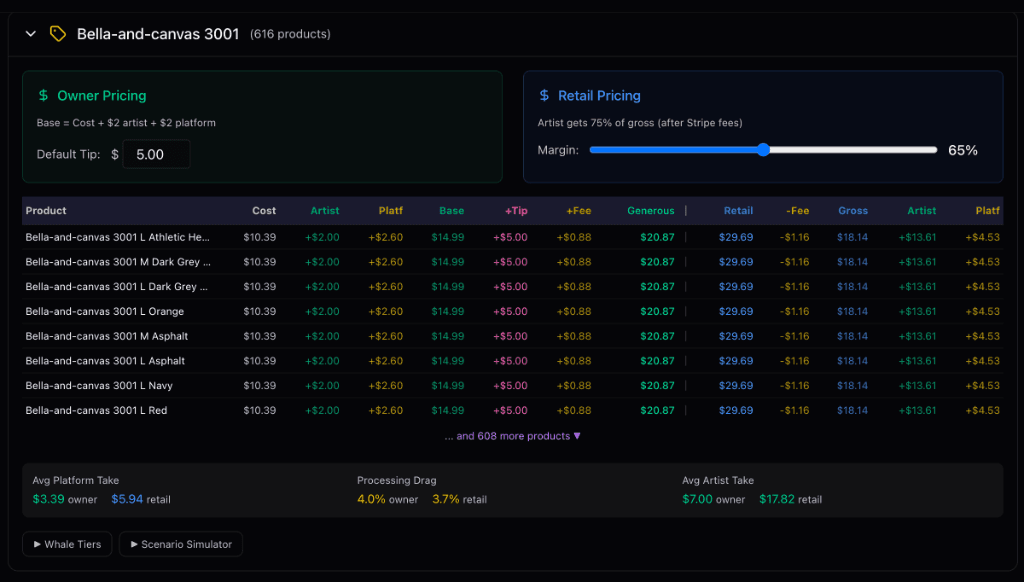Click the 616 products count label
The image size is (1024, 582).
pos(292,33)
